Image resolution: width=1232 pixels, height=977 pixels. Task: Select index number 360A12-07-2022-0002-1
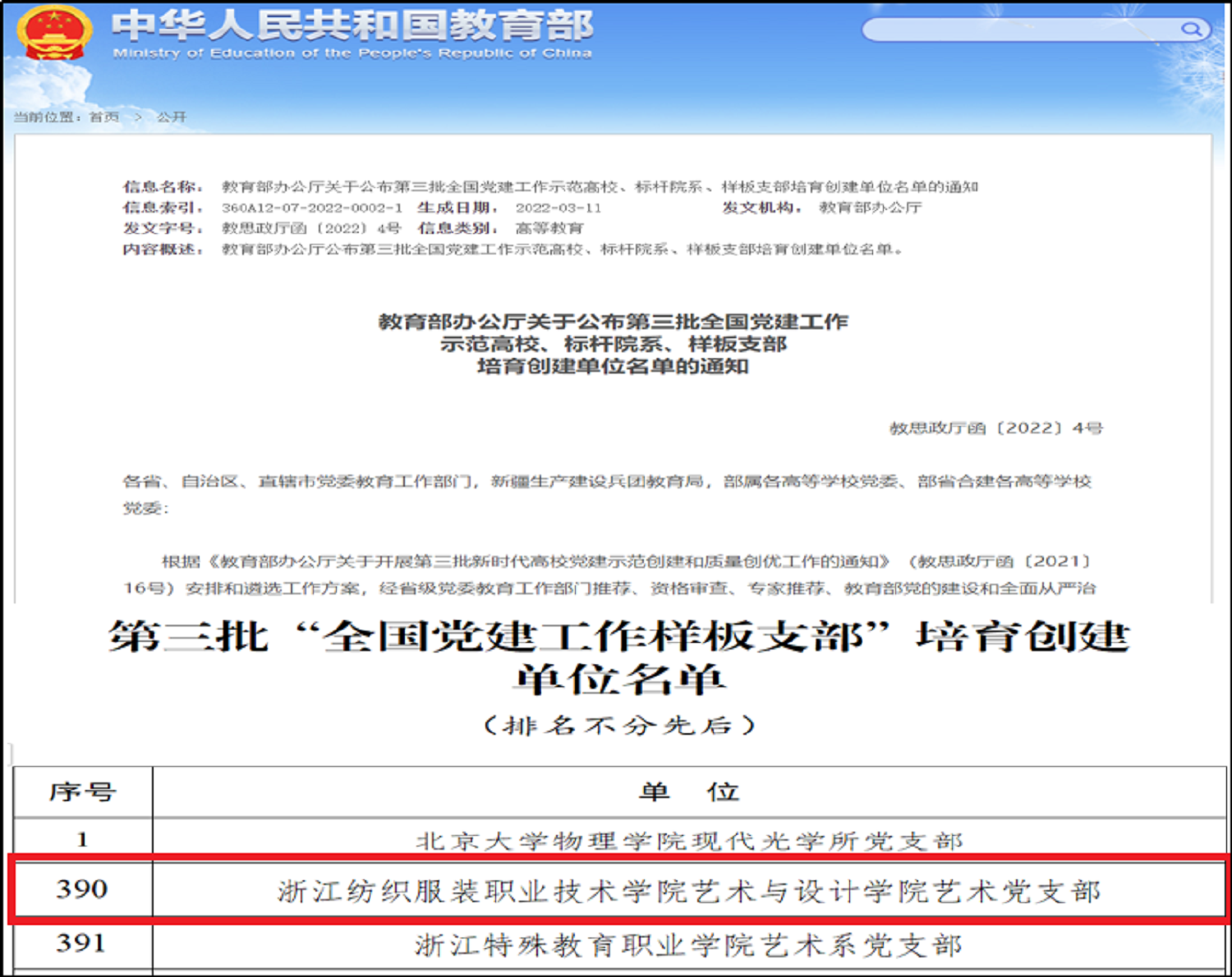point(312,208)
